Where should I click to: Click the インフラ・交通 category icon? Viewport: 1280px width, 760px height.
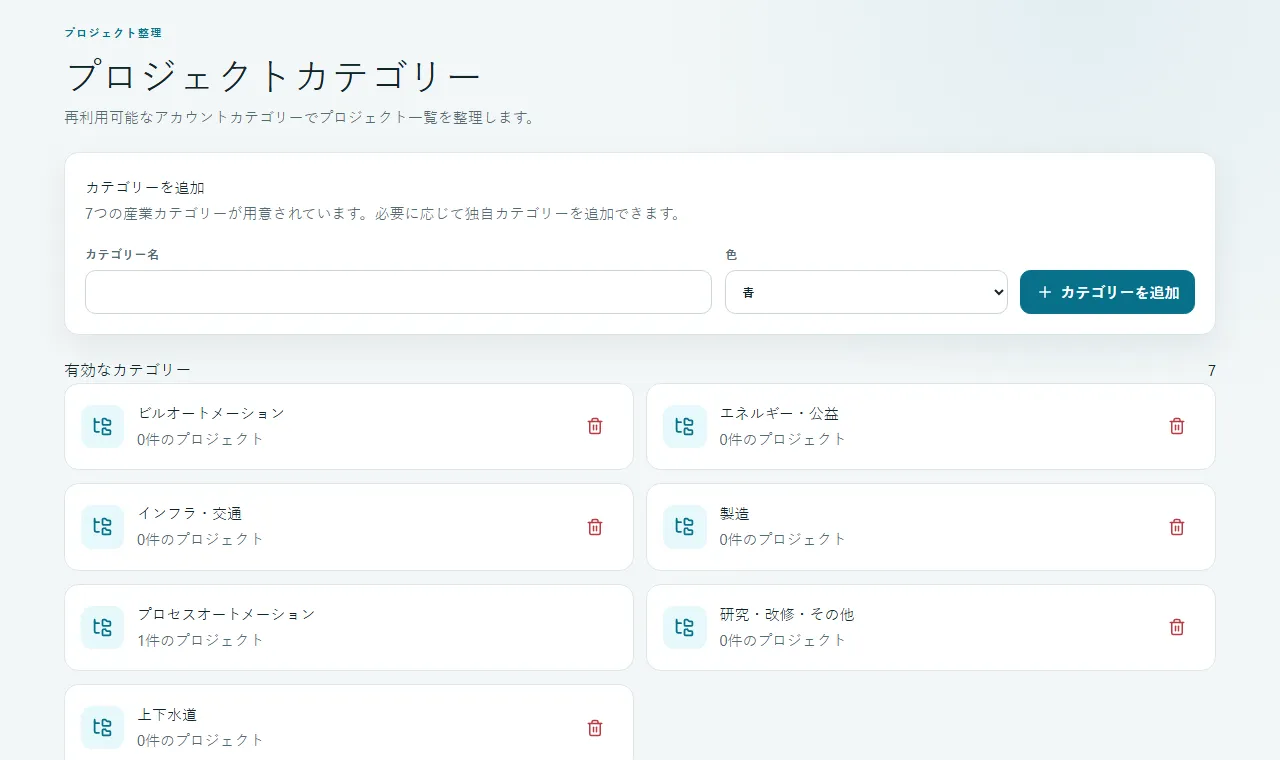tap(102, 527)
